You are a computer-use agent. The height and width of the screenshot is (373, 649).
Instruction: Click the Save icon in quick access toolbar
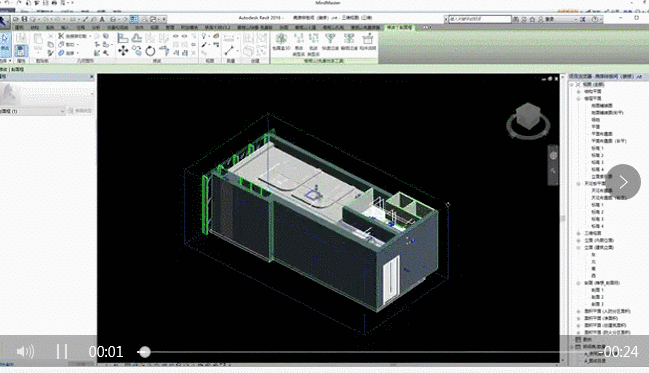click(25, 19)
